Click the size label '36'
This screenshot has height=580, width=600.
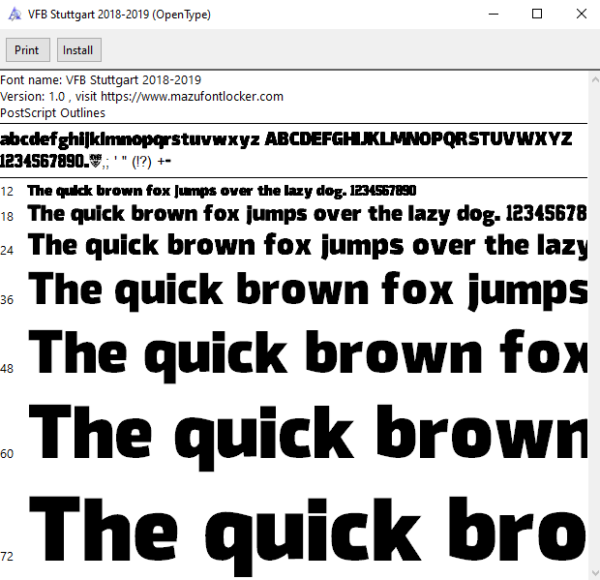(7, 300)
